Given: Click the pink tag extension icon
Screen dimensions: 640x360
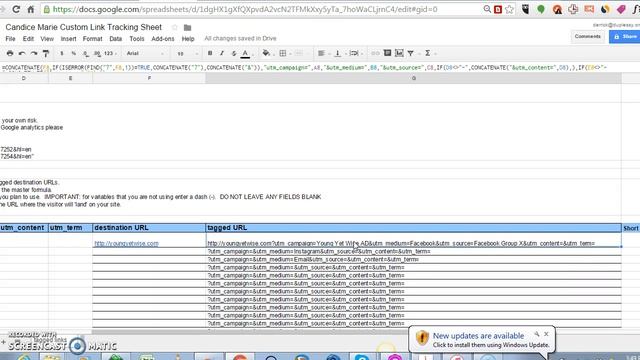Looking at the screenshot, I should click(621, 9).
